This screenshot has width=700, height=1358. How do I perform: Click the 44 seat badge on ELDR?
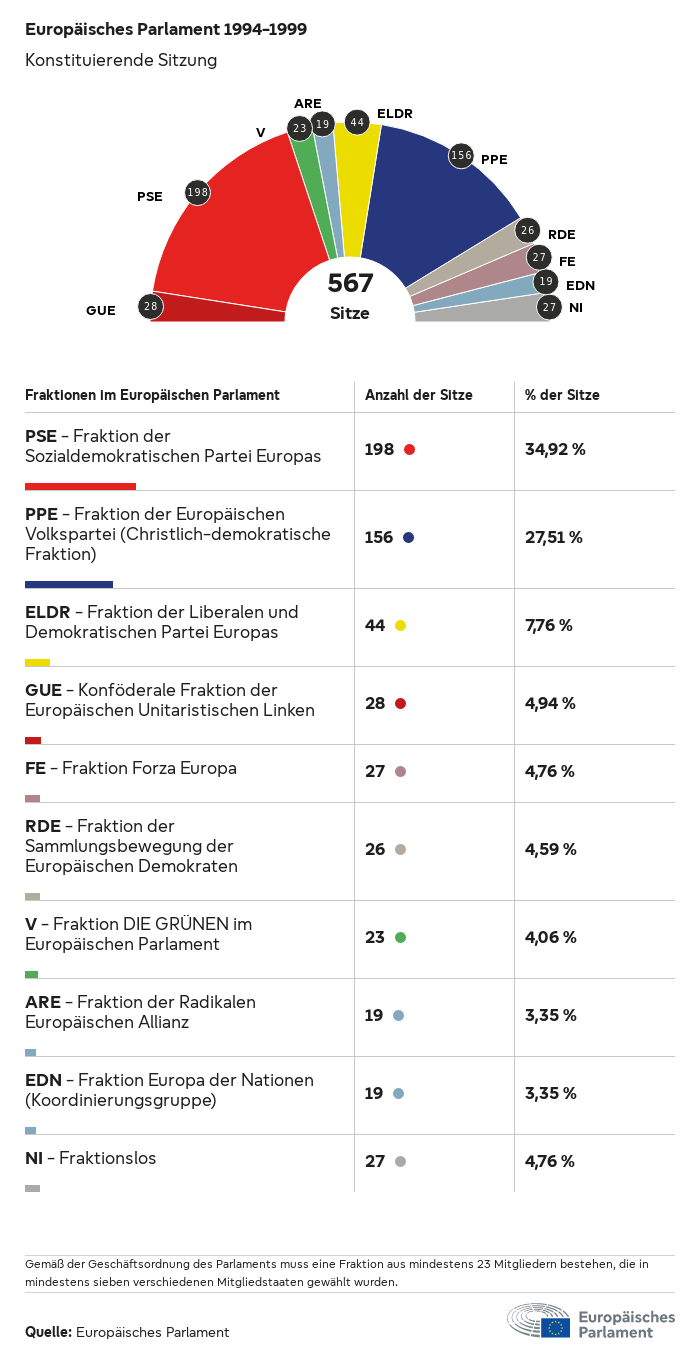click(x=356, y=122)
